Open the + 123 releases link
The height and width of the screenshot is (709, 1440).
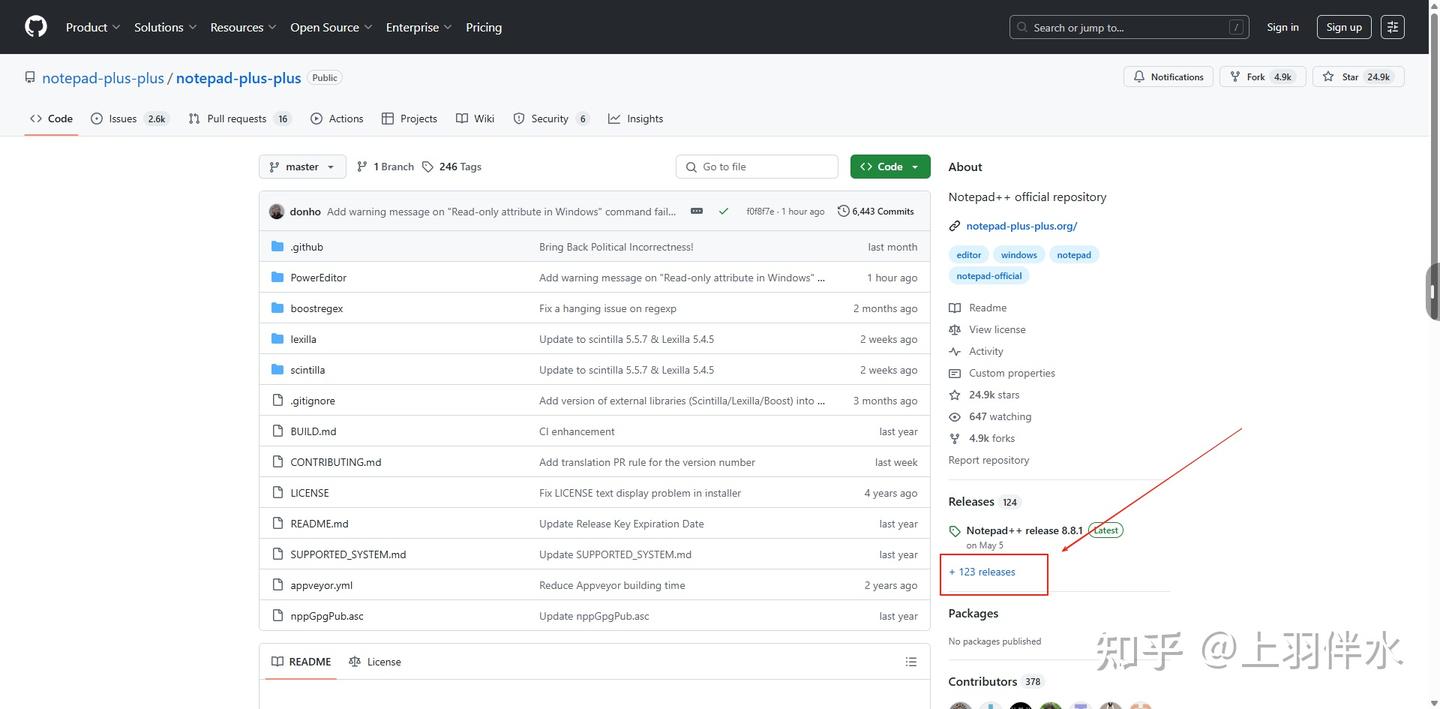click(982, 572)
